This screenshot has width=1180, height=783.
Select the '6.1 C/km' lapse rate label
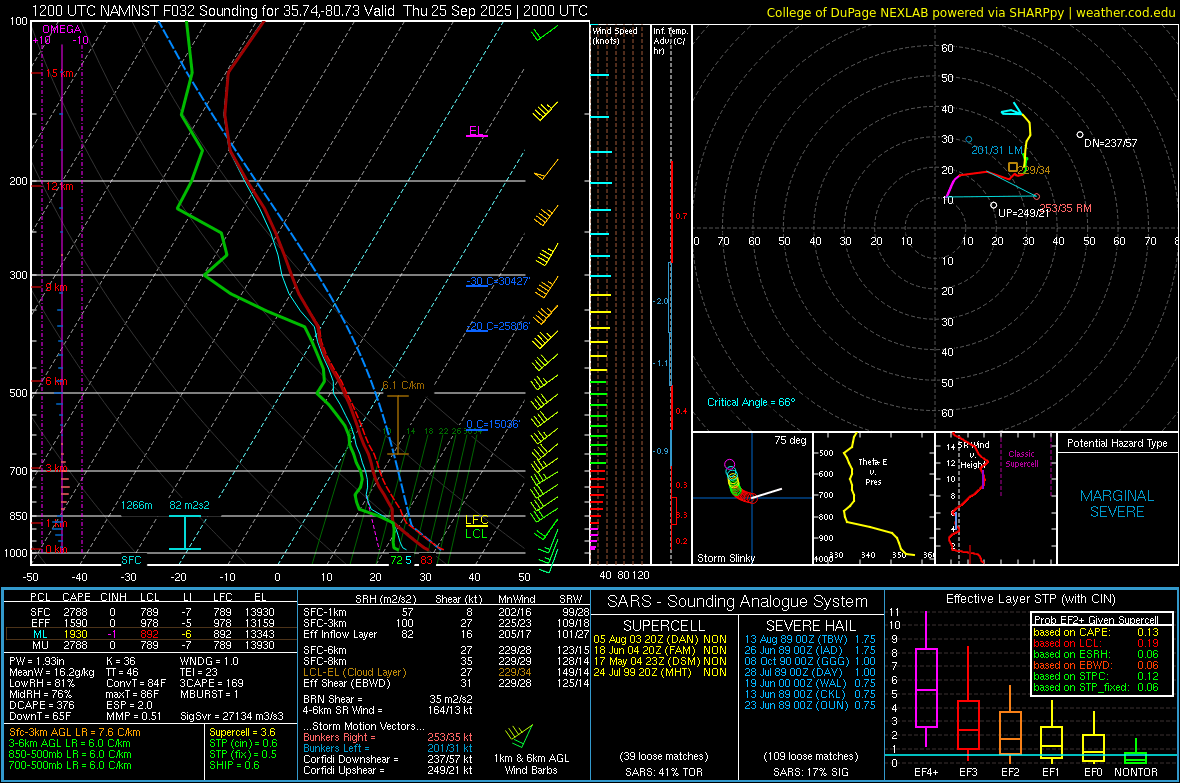point(403,385)
